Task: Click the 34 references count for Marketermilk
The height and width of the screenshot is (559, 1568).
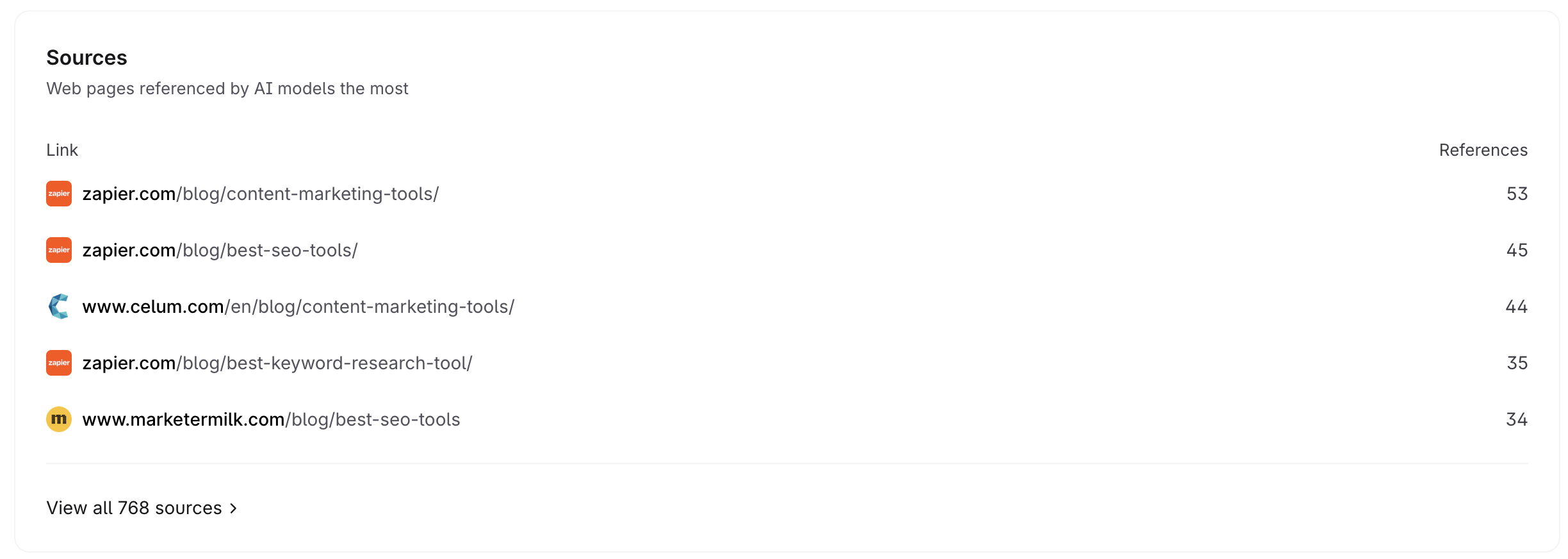Action: coord(1516,419)
